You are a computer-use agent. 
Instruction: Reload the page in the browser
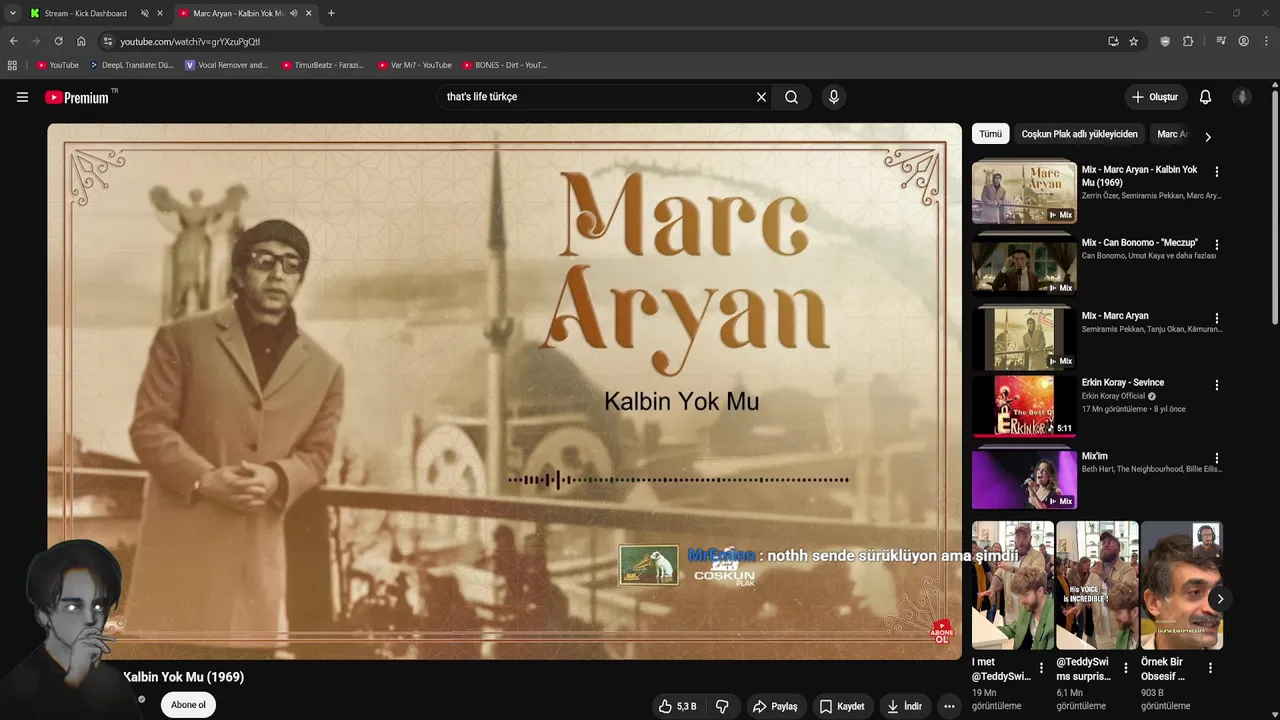click(58, 41)
